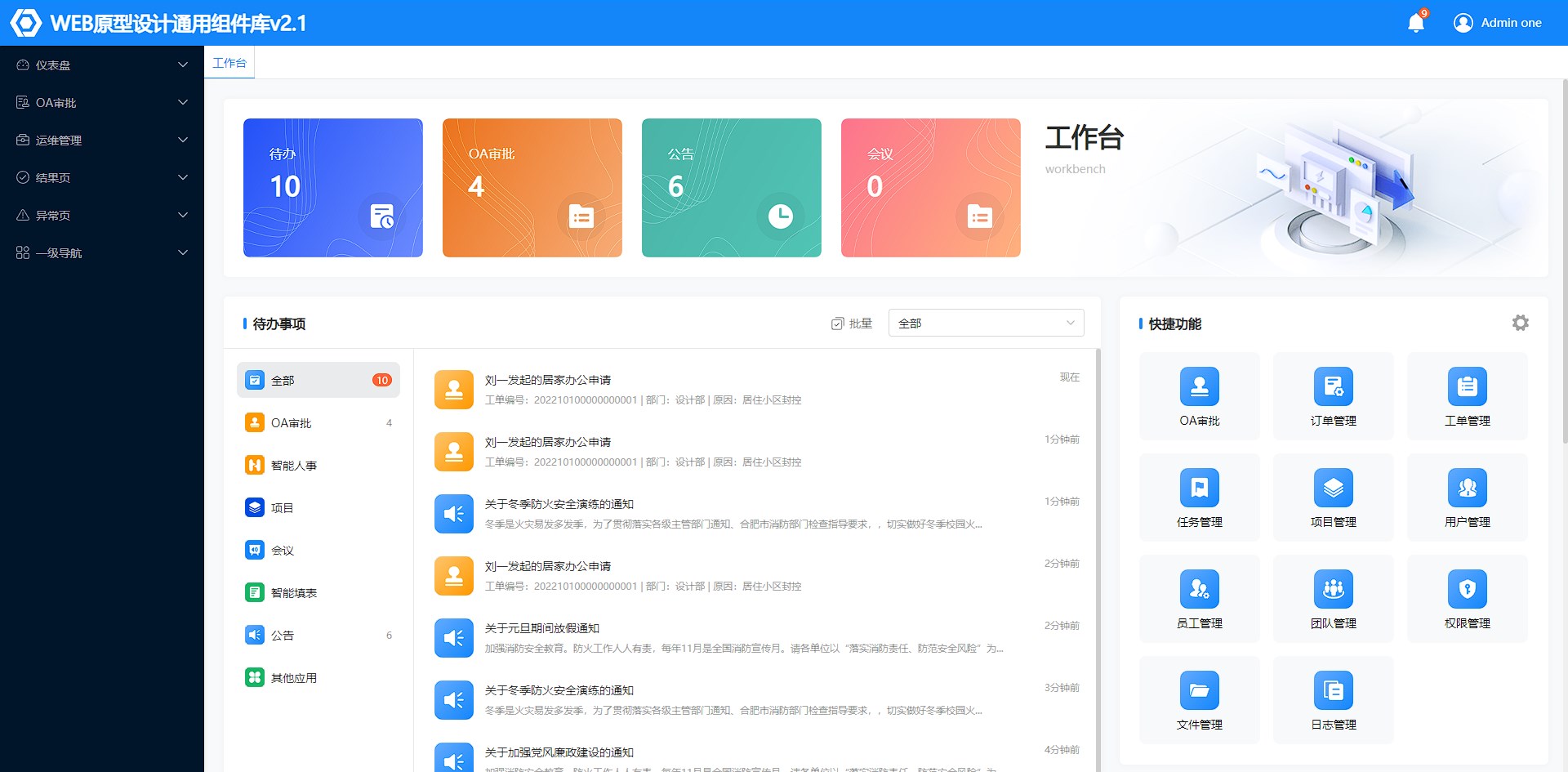Click the 待办 summary card
Screen dimensions: 1568x772
332,188
